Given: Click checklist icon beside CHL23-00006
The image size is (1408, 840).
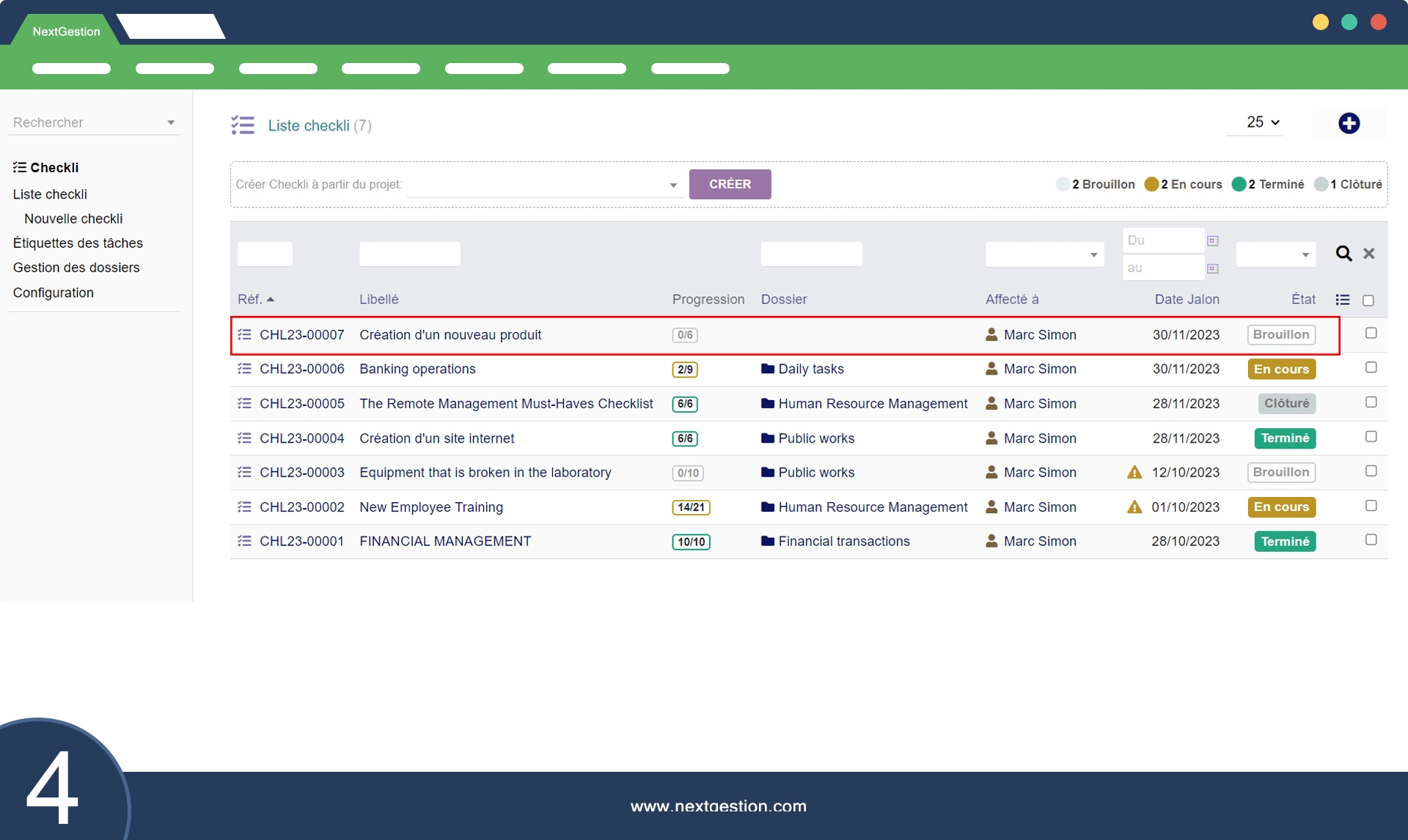Looking at the screenshot, I should (244, 369).
